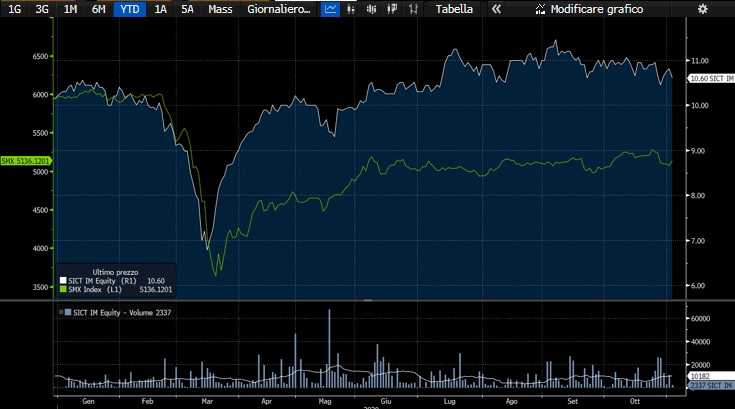This screenshot has height=409, width=735.
Task: Open Modificare grafico
Action: point(597,9)
